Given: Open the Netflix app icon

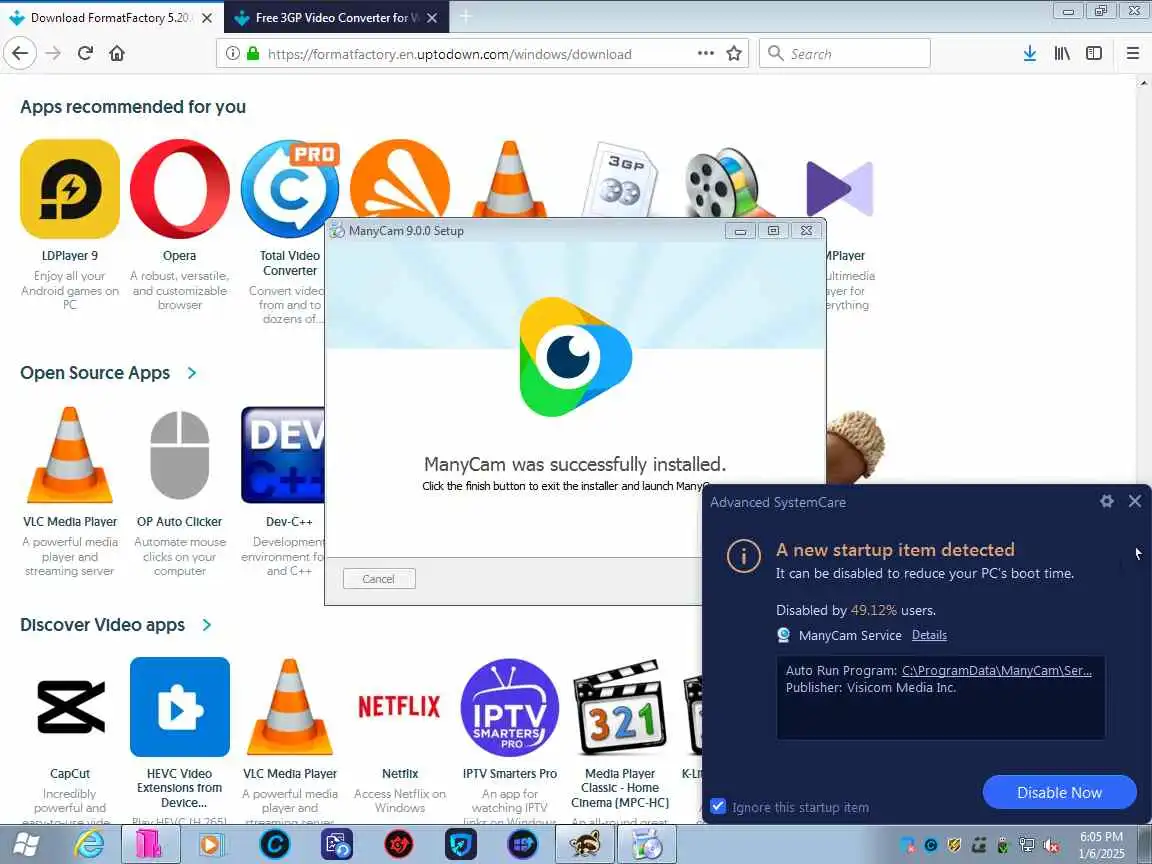Looking at the screenshot, I should pos(400,707).
